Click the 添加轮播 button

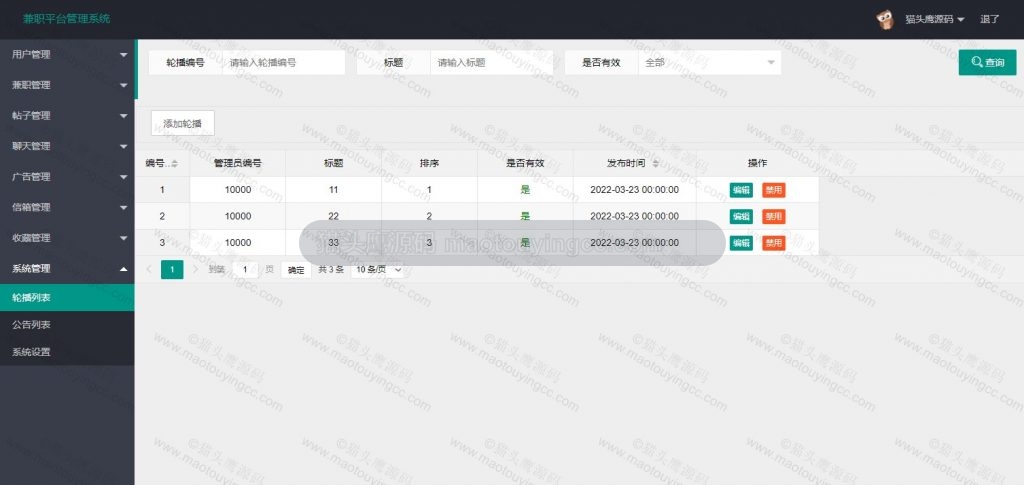click(x=183, y=123)
